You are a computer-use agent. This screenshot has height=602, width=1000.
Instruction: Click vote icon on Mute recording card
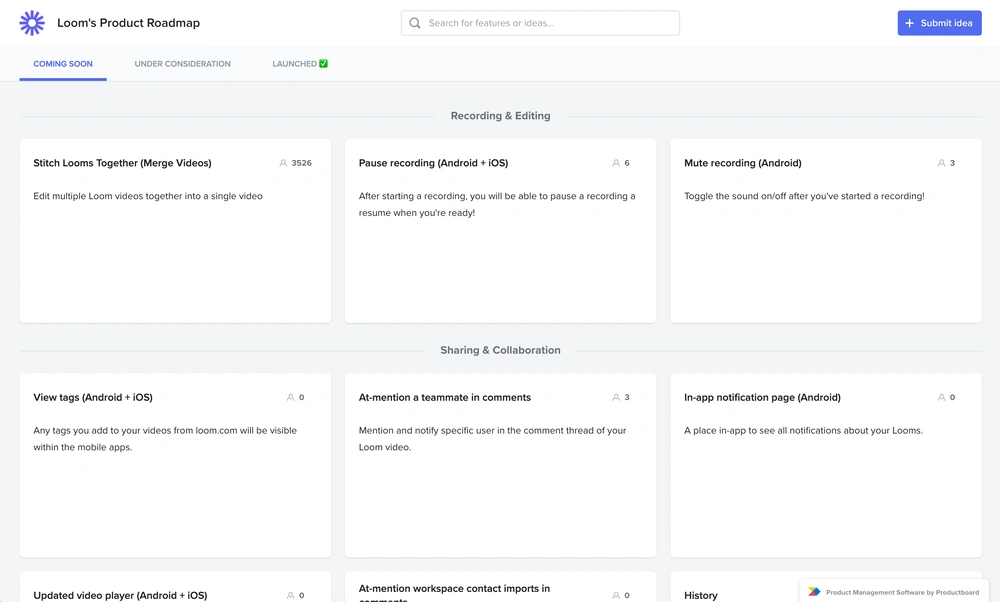coord(941,163)
